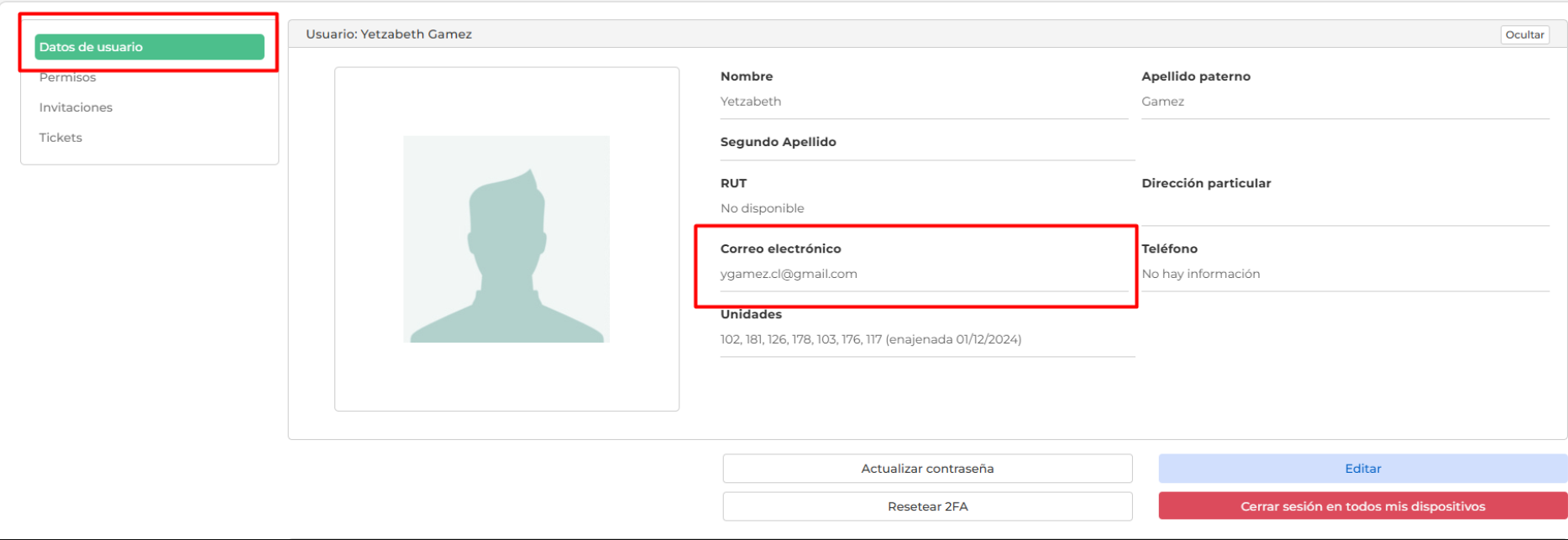
Task: Click the Unidades list of unit numbers
Action: tap(870, 339)
